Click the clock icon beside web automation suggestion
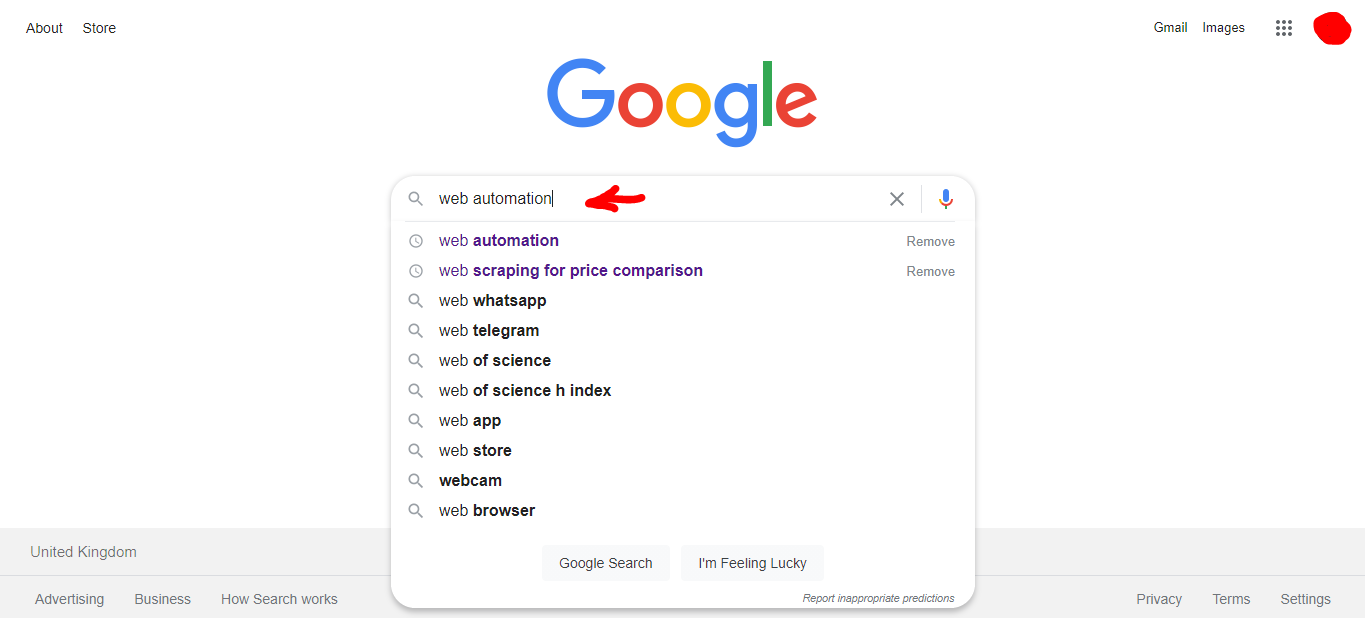 point(416,241)
